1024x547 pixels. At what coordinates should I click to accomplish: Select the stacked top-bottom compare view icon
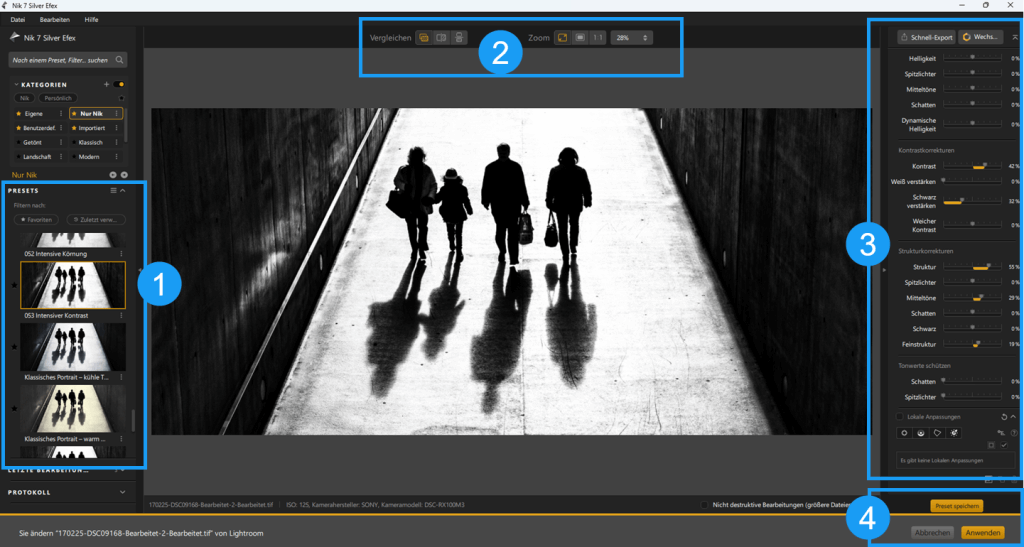pyautogui.click(x=460, y=38)
